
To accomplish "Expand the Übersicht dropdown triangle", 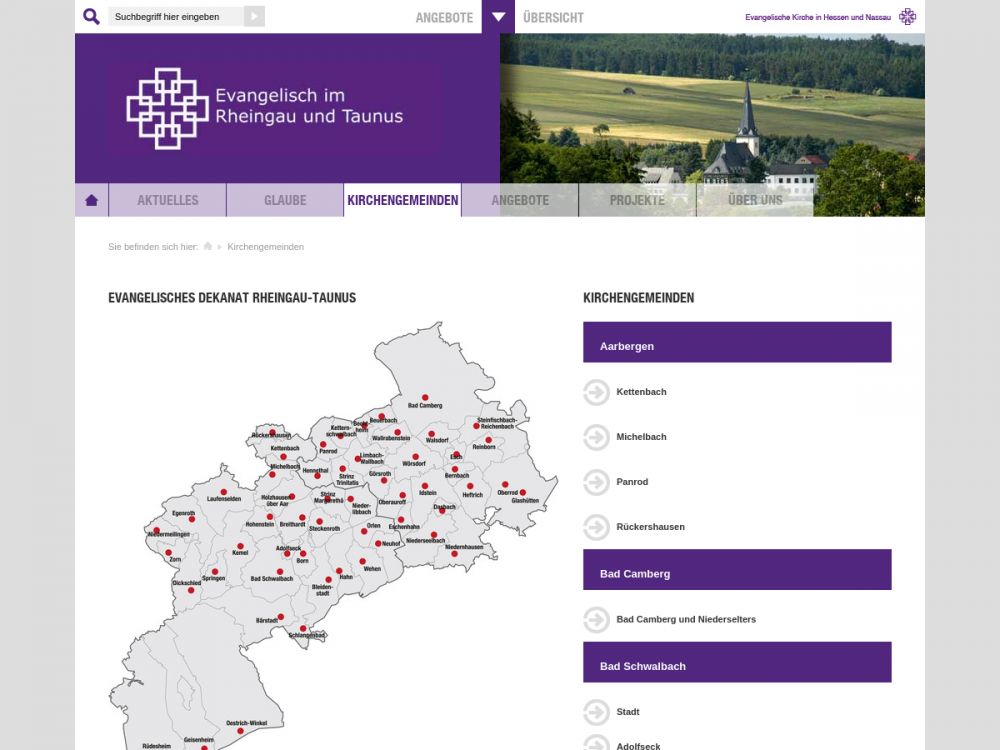I will pos(498,17).
